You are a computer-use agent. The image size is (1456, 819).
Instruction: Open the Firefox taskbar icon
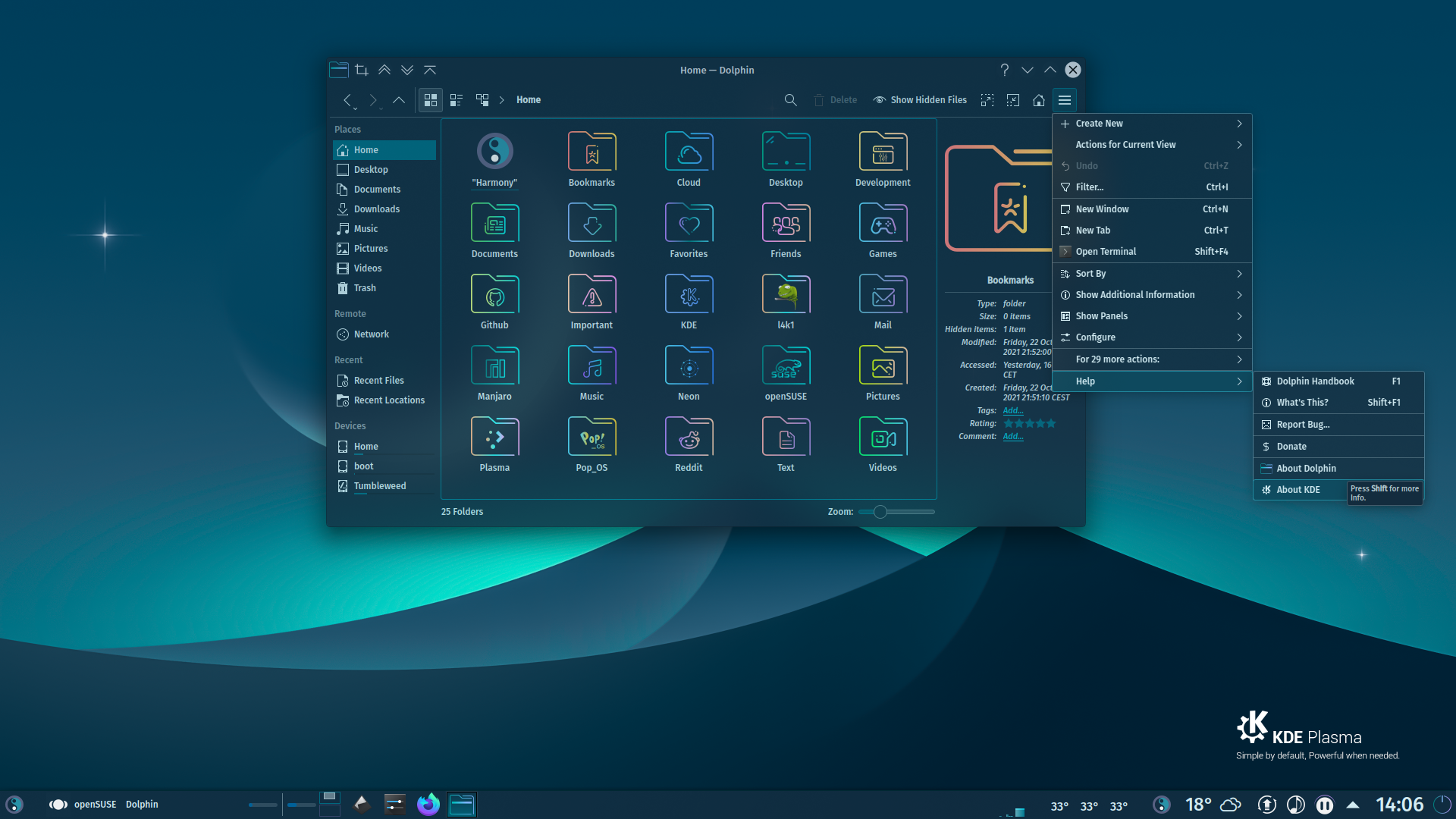point(428,805)
